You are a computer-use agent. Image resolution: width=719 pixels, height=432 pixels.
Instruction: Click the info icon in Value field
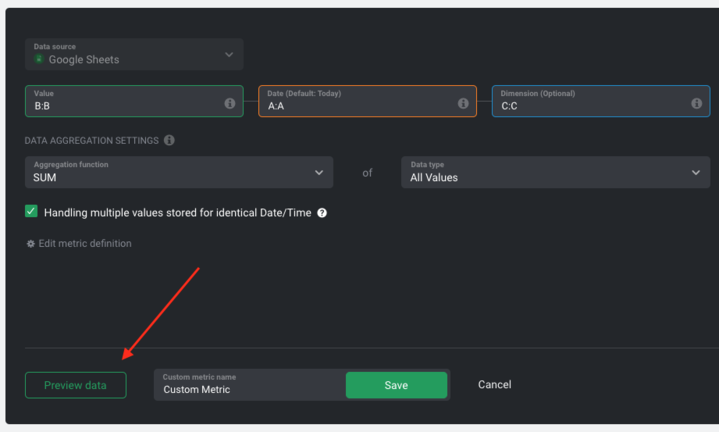(230, 103)
